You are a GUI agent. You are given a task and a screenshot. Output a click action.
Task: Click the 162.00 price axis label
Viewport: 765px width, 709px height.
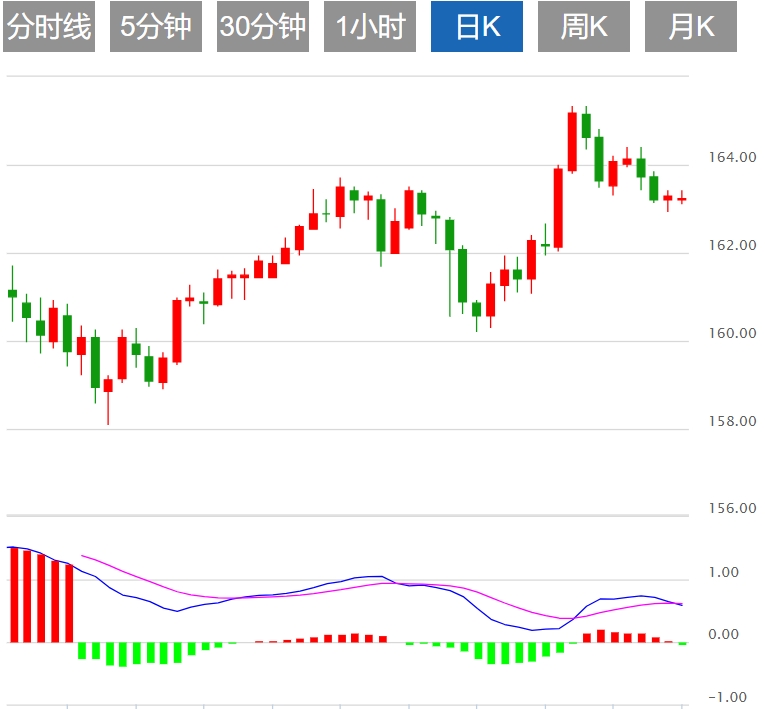[x=732, y=245]
